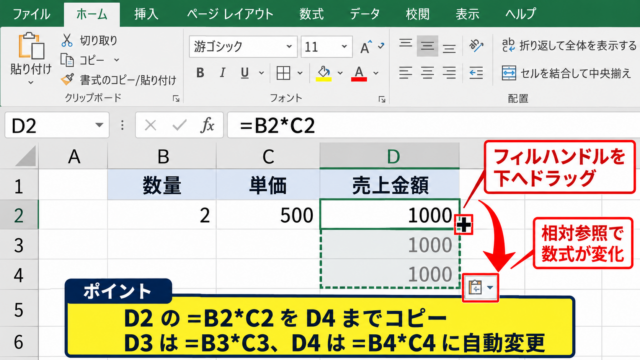The width and height of the screenshot is (640, 360).
Task: Open the clipboard group dialog launcher
Action: tap(176, 99)
